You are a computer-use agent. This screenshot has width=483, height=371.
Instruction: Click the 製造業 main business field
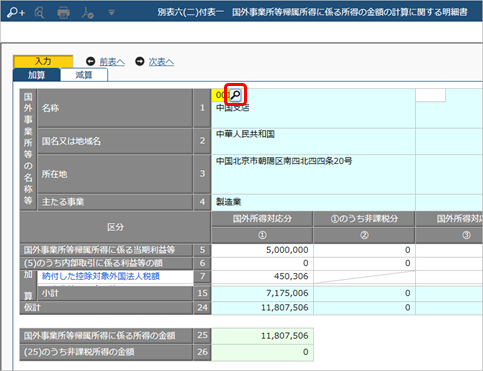click(x=313, y=202)
